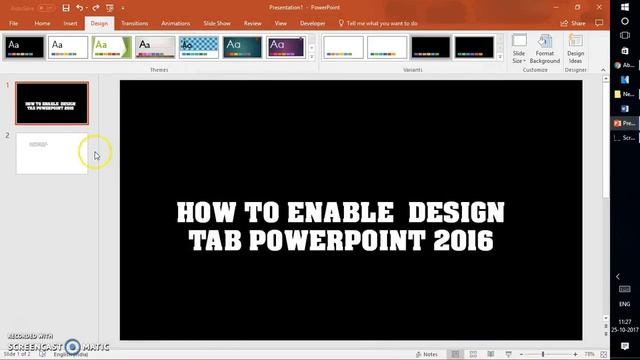Apply the gray gradient theme thumbnail
The width and height of the screenshot is (640, 360).
tap(155, 47)
